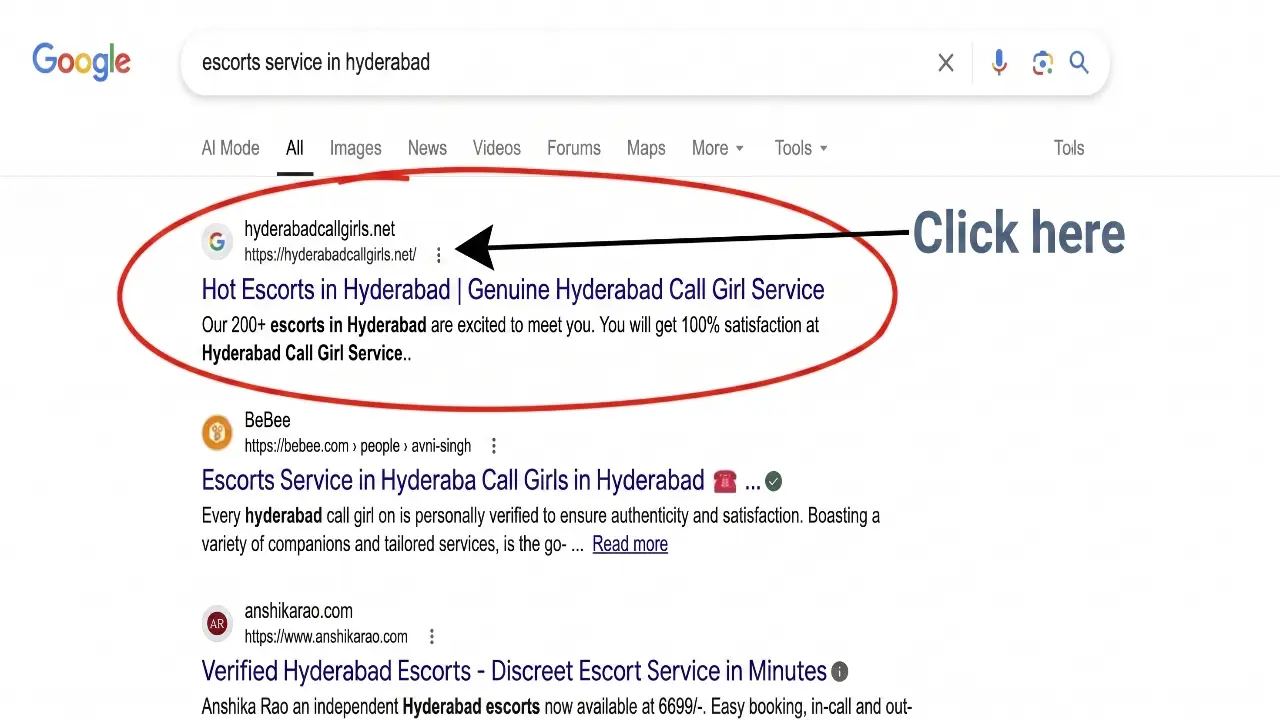
Task: Click the Tools button without an arrow
Action: pos(1069,148)
